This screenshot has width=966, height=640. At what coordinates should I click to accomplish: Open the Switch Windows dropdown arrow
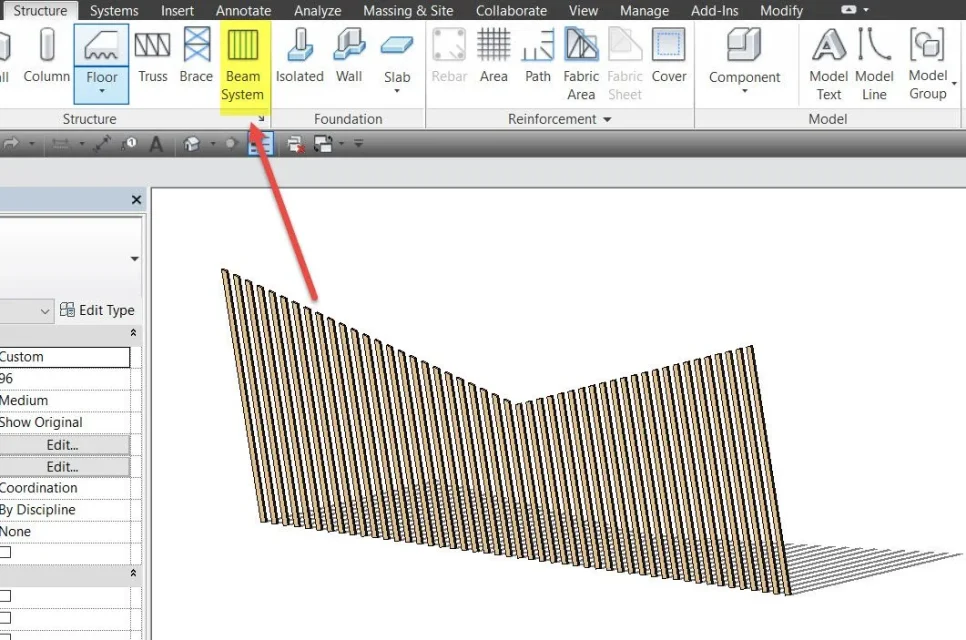point(341,144)
